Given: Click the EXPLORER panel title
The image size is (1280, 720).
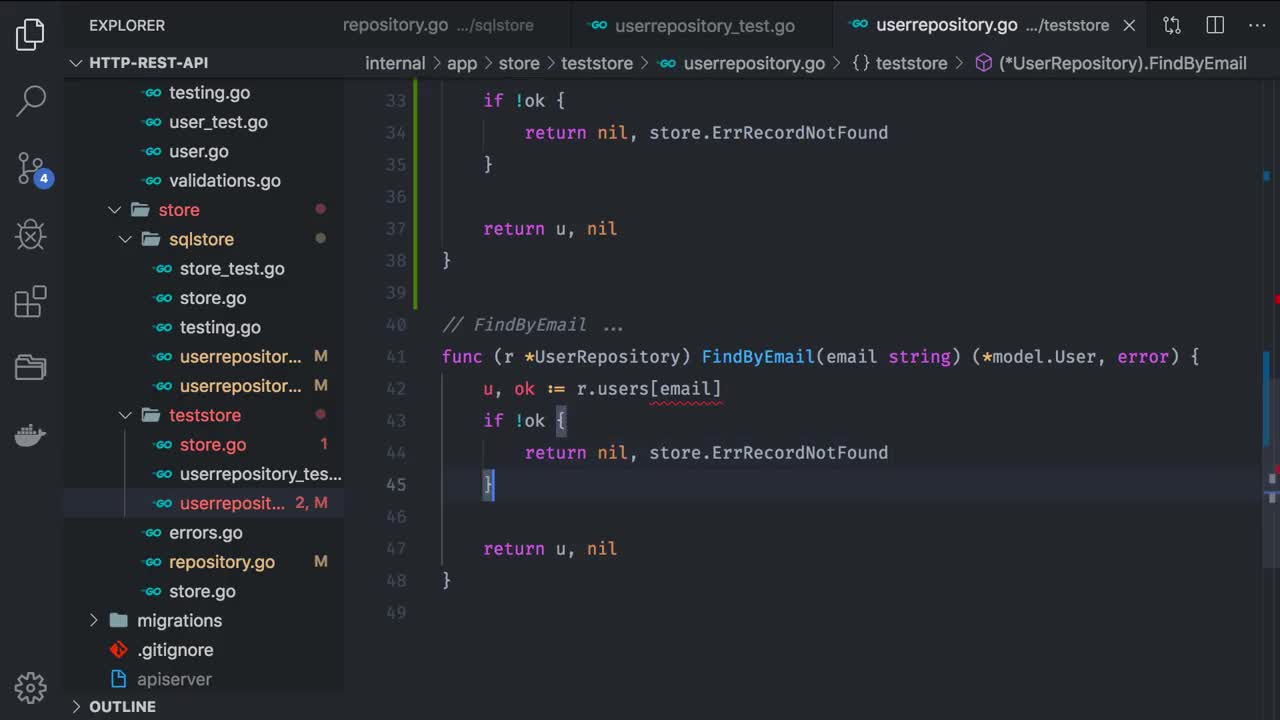Looking at the screenshot, I should (x=127, y=25).
